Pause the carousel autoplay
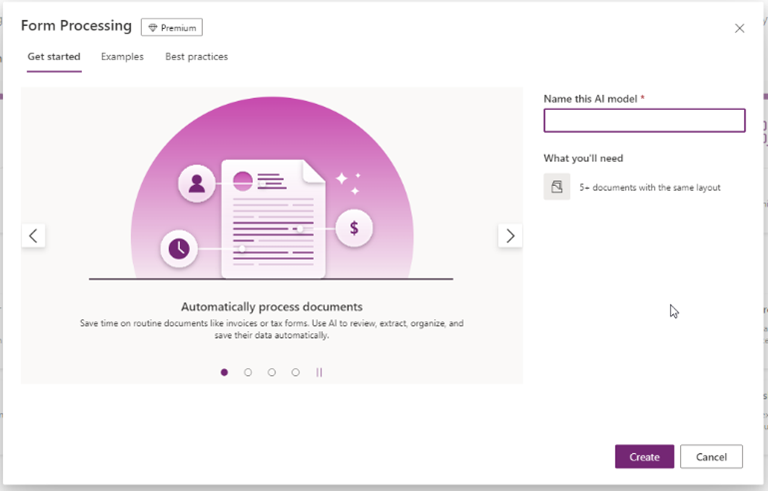This screenshot has height=491, width=768. [319, 372]
